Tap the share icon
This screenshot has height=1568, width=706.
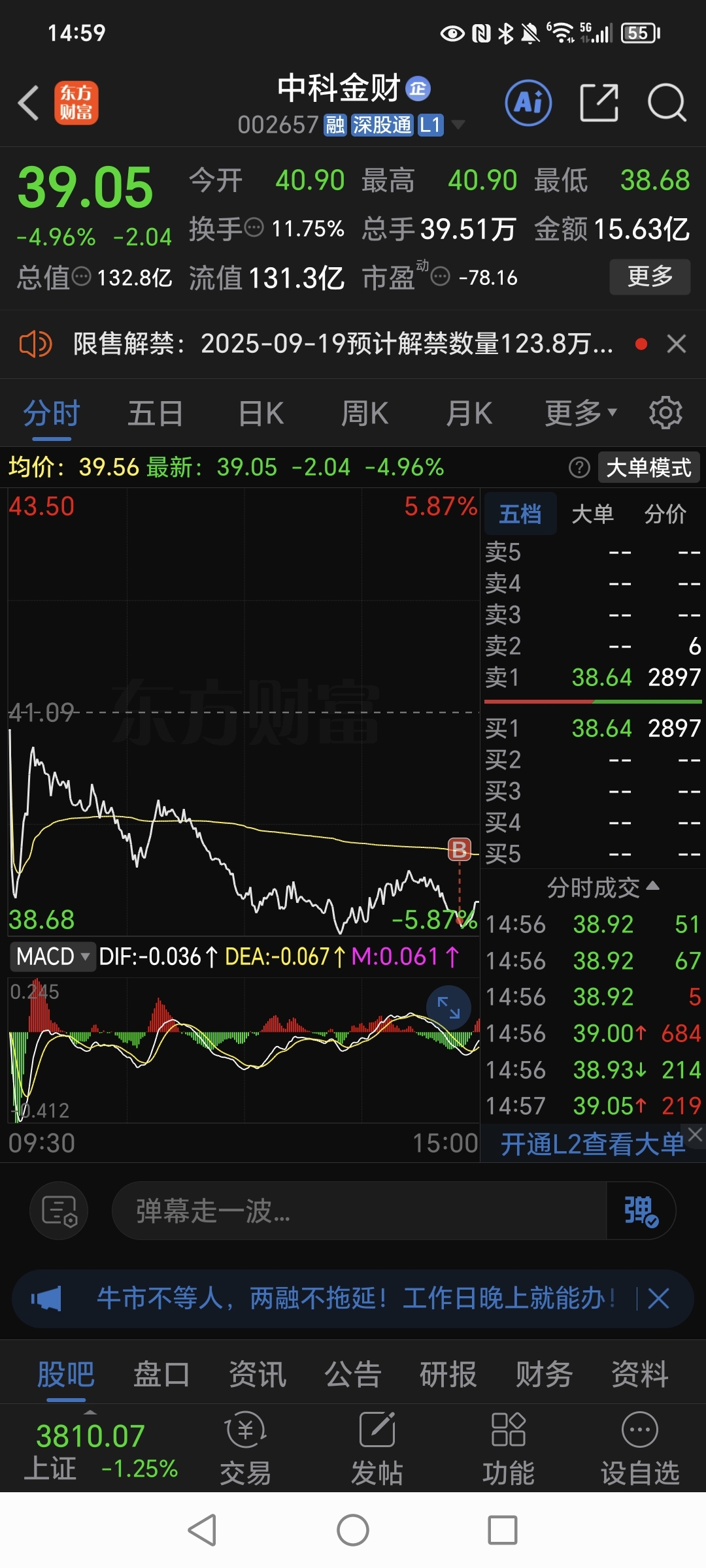599,103
